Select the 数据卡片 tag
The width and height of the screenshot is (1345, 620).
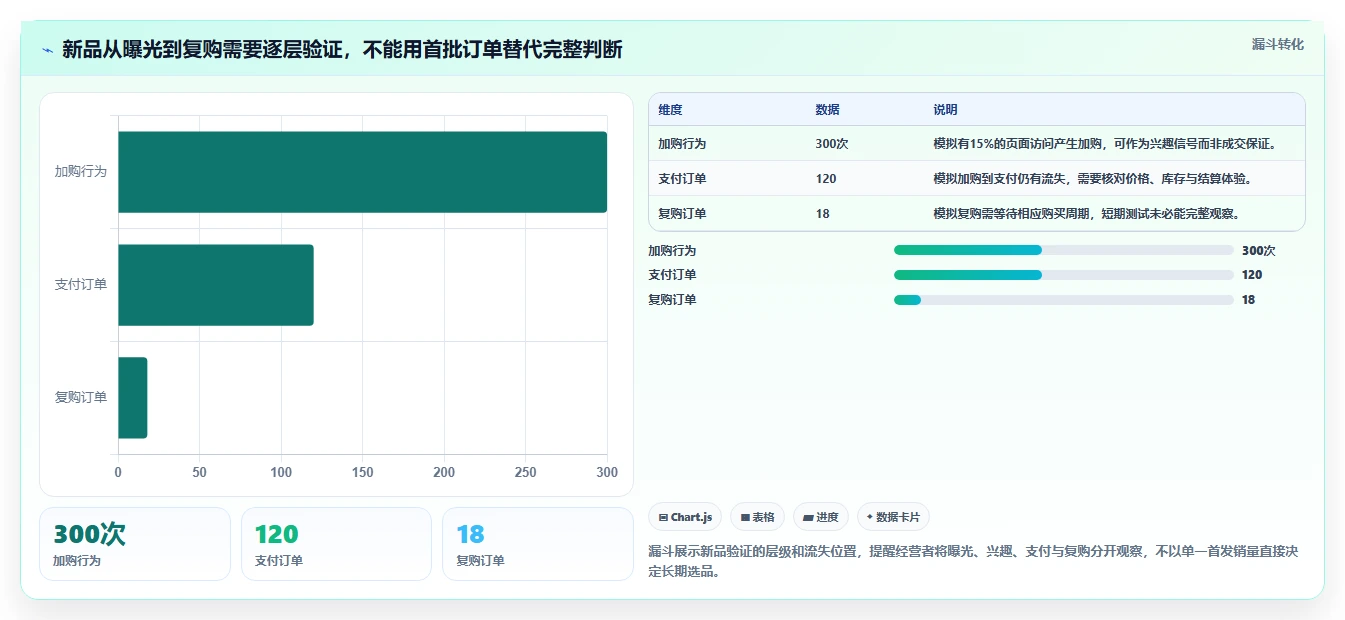click(x=893, y=517)
